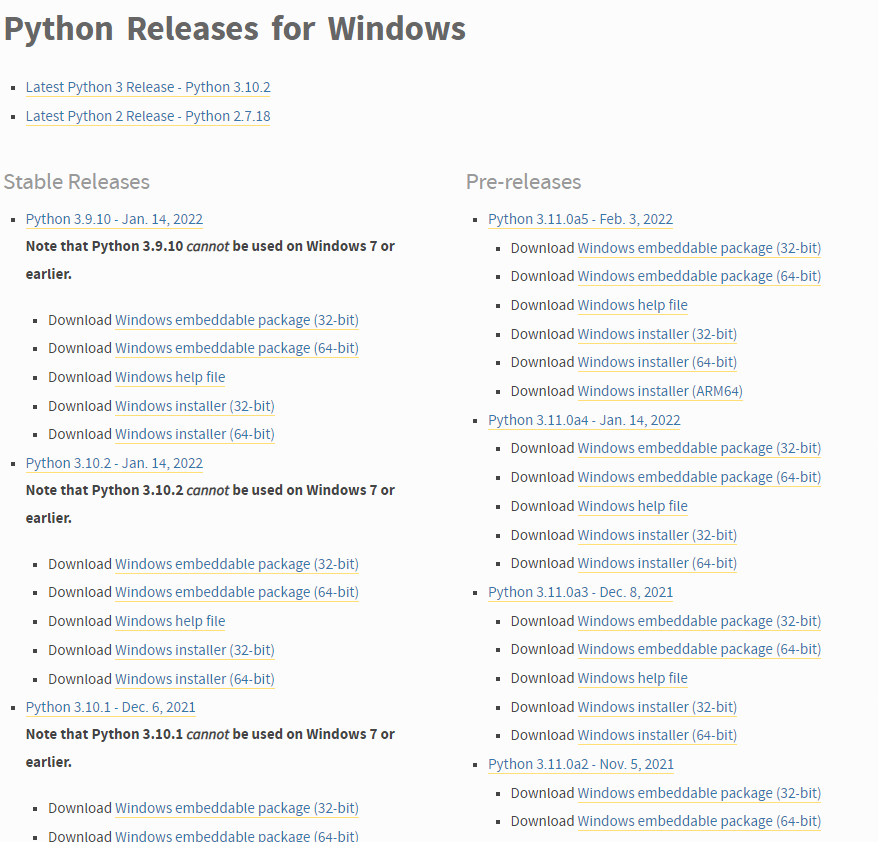This screenshot has width=878, height=842.
Task: Click the Python 3.9.10 Windows 7 compatibility note
Action: click(210, 260)
